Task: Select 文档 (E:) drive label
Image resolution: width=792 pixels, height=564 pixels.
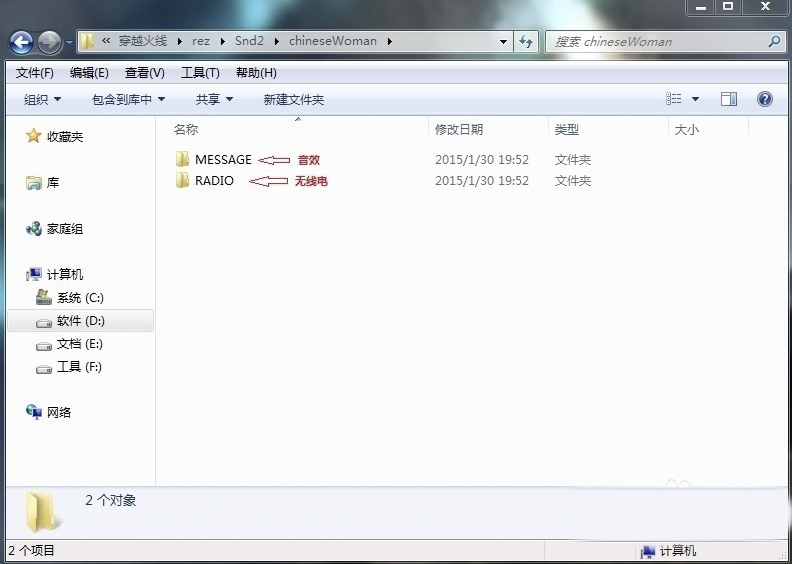Action: (80, 344)
